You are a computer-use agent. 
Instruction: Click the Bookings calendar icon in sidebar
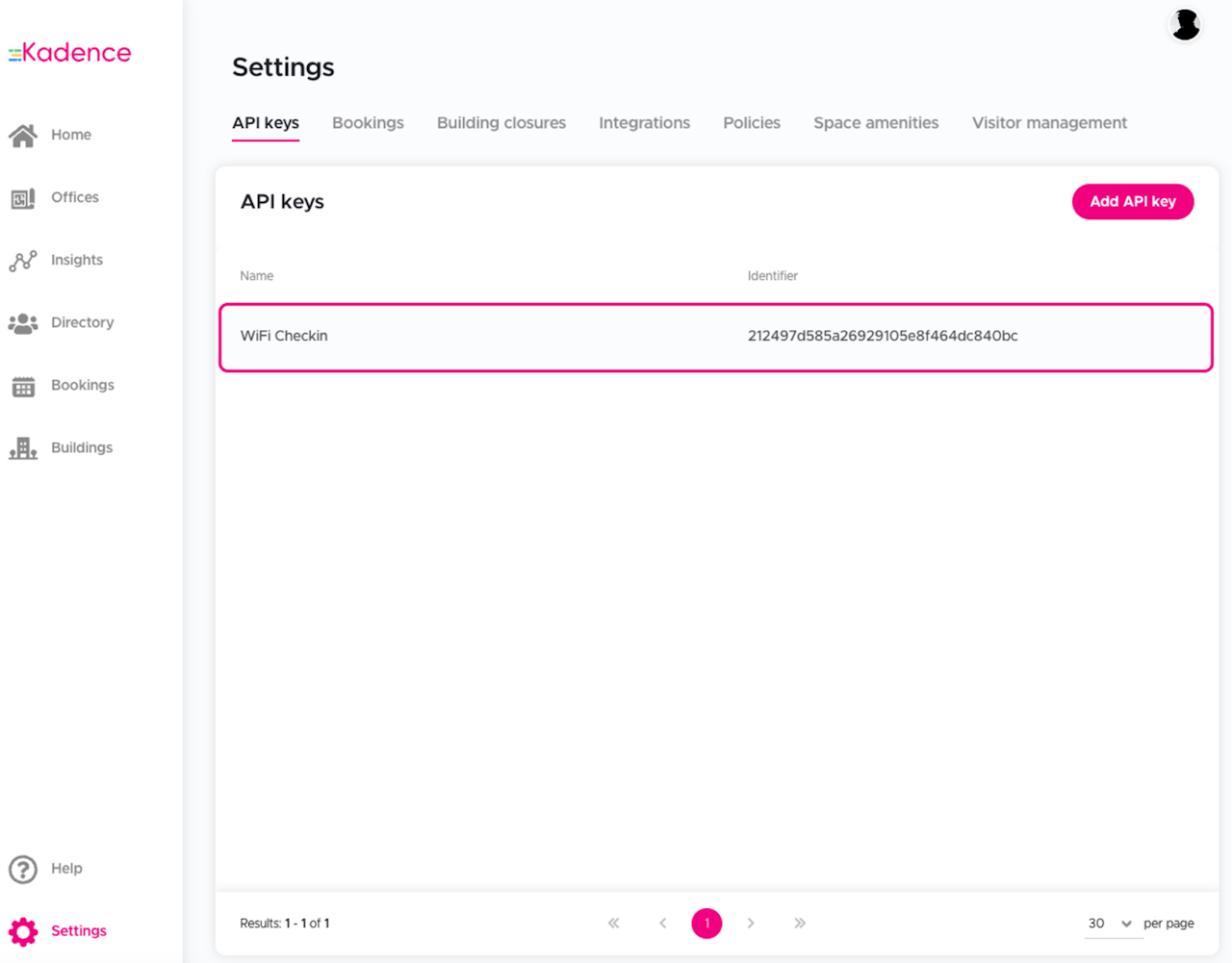tap(23, 386)
